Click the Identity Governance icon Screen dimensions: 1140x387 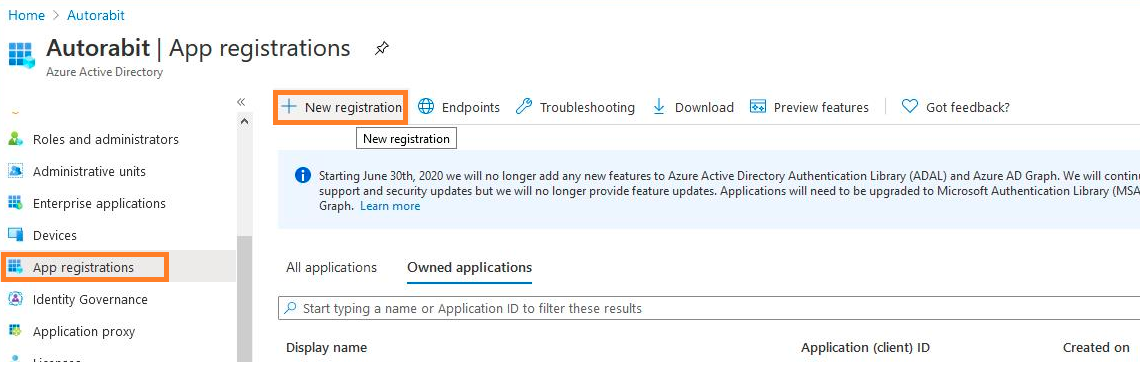[x=15, y=299]
